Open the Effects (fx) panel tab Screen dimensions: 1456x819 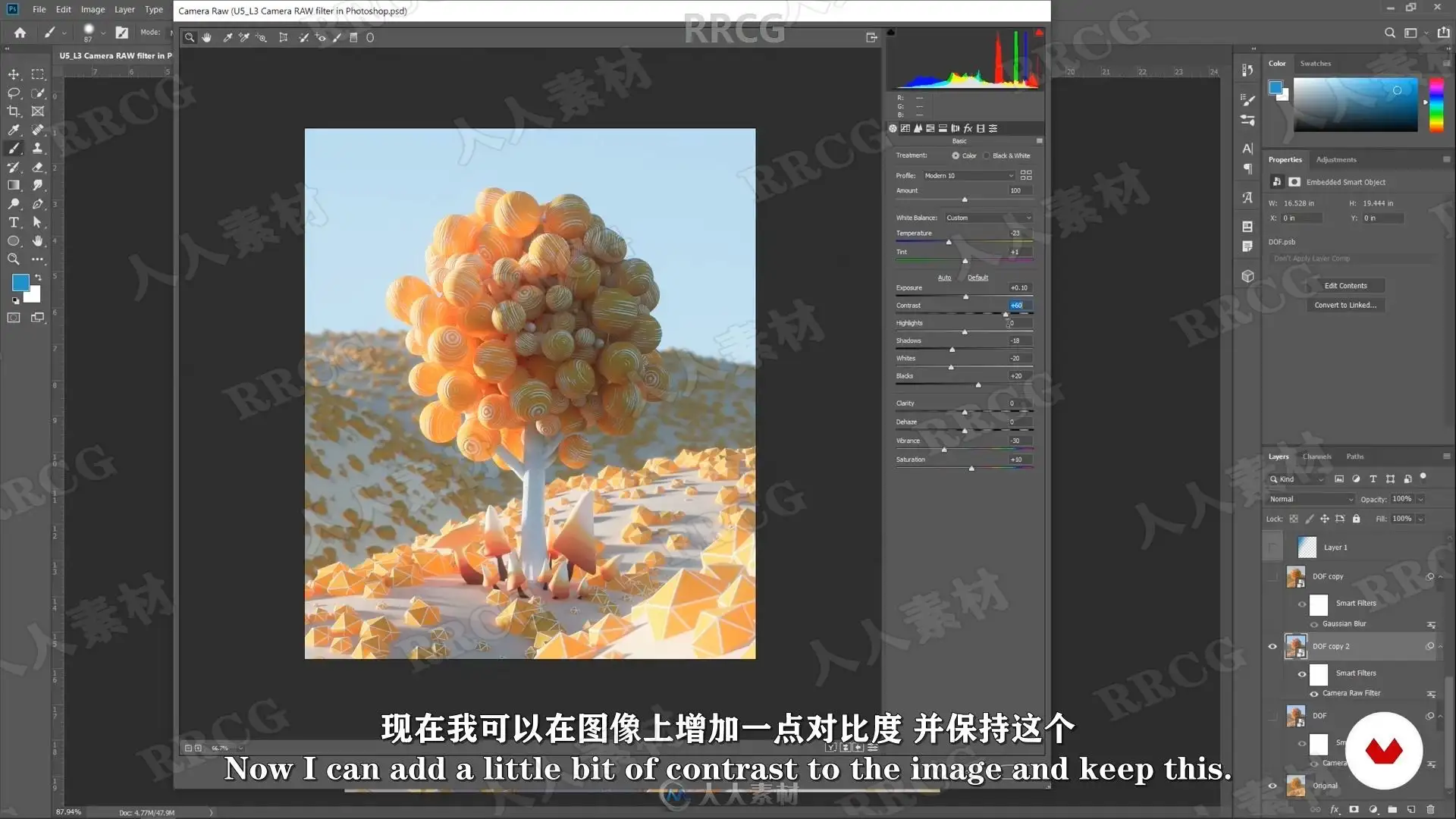pyautogui.click(x=968, y=128)
